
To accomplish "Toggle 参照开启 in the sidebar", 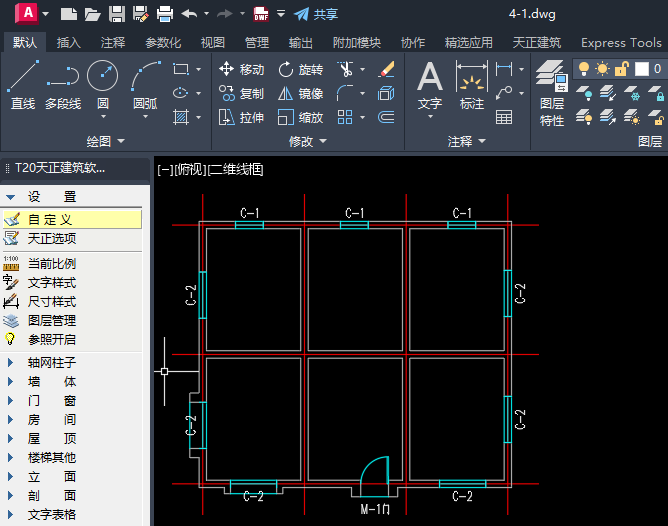I will pyautogui.click(x=51, y=339).
